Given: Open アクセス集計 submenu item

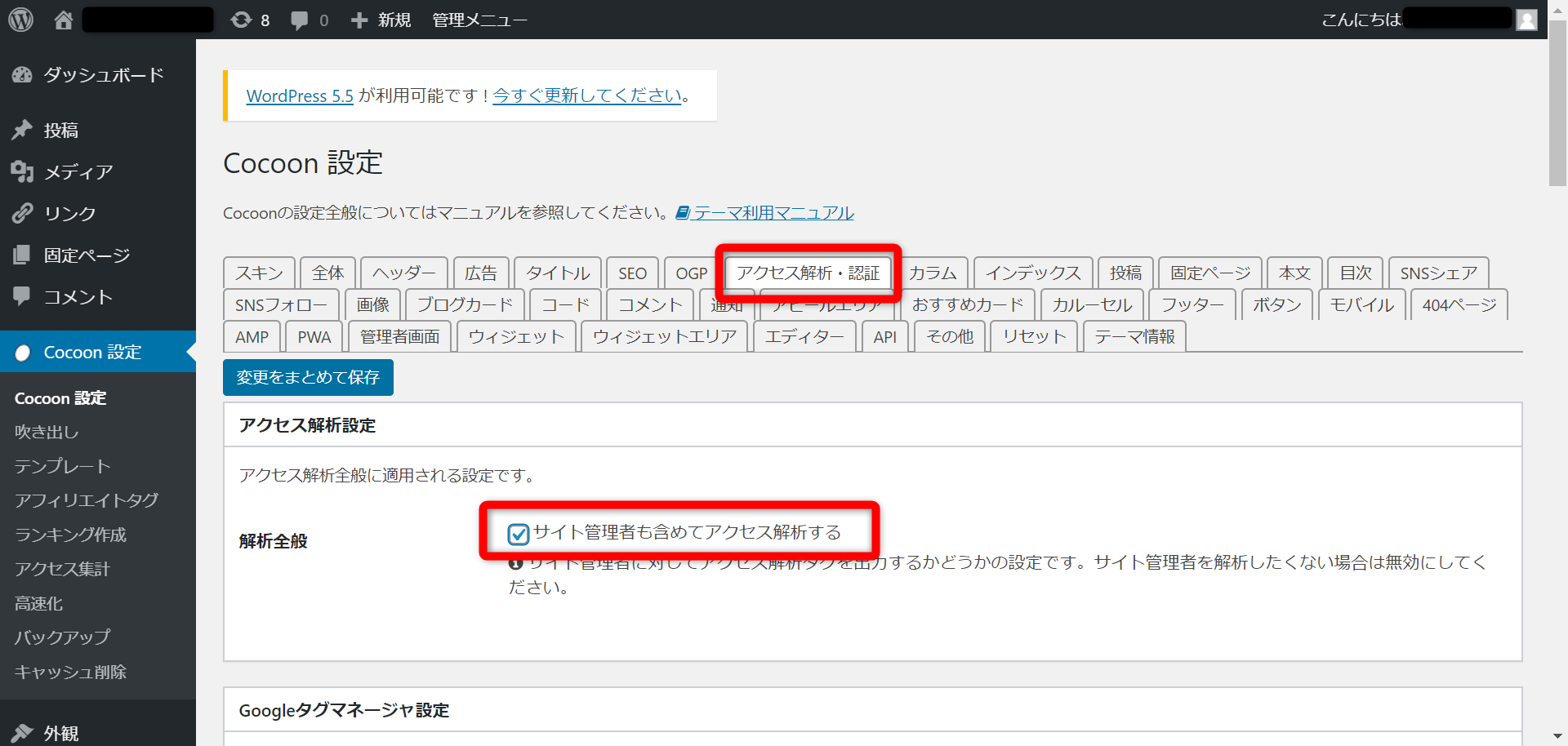Looking at the screenshot, I should click(62, 569).
